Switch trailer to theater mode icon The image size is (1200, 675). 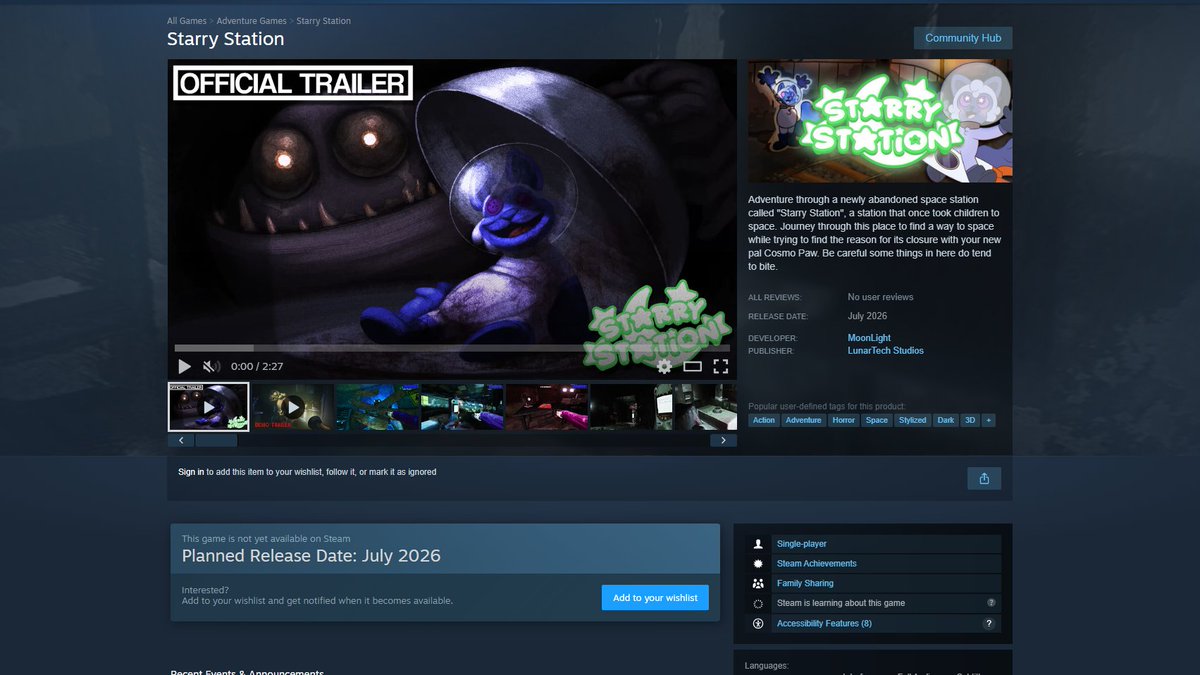click(692, 367)
